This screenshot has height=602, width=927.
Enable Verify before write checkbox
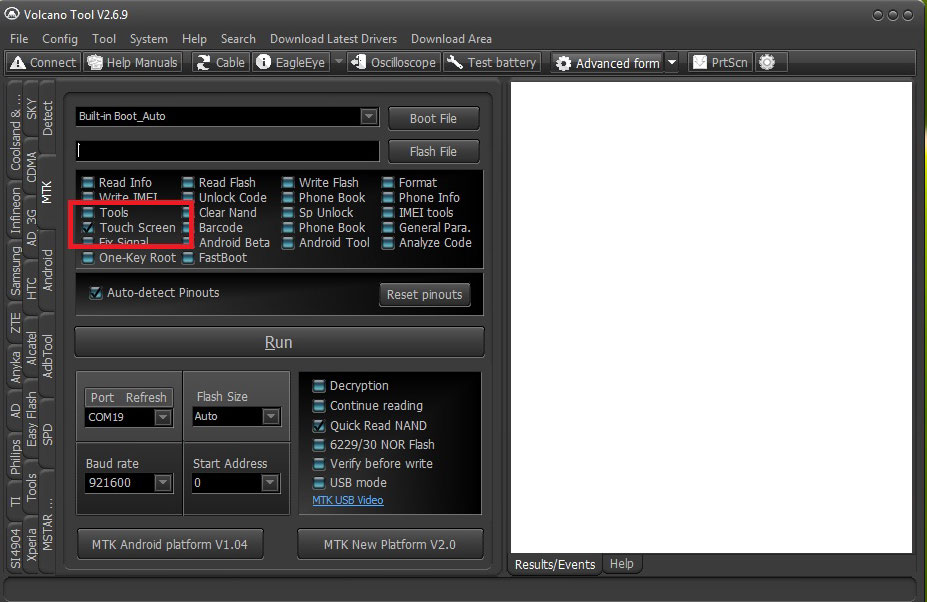click(x=319, y=464)
